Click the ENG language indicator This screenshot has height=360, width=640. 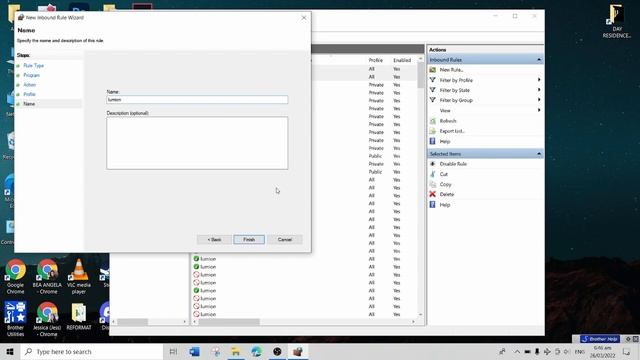[579, 351]
